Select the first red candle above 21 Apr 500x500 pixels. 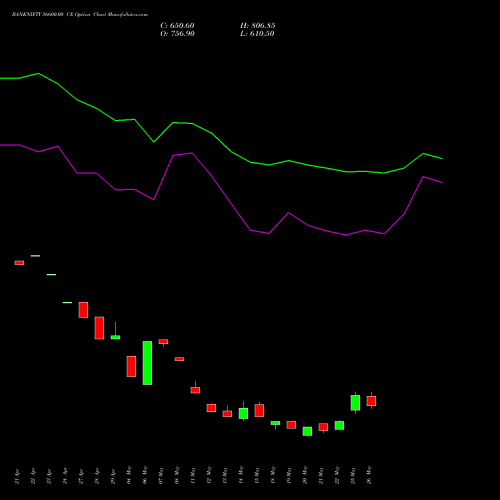click(x=19, y=263)
